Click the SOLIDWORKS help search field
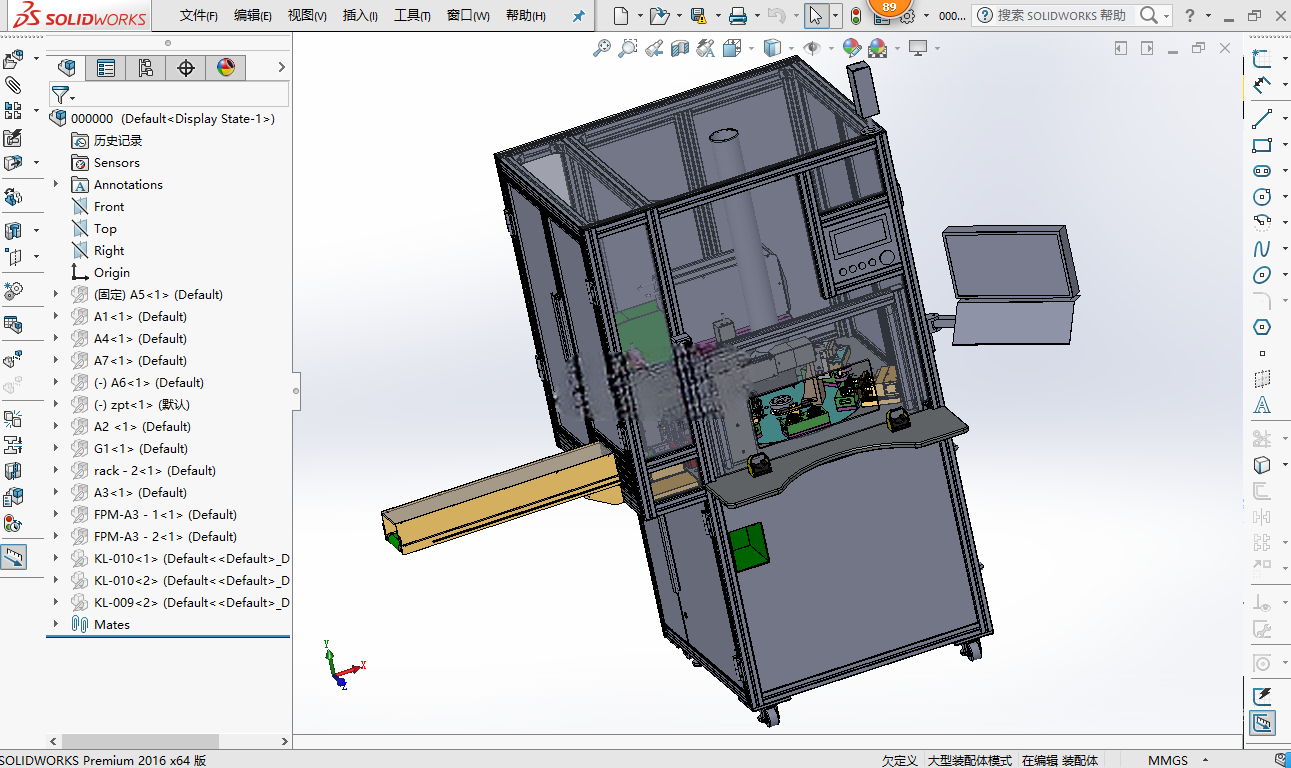The height and width of the screenshot is (768, 1291). pos(1060,16)
